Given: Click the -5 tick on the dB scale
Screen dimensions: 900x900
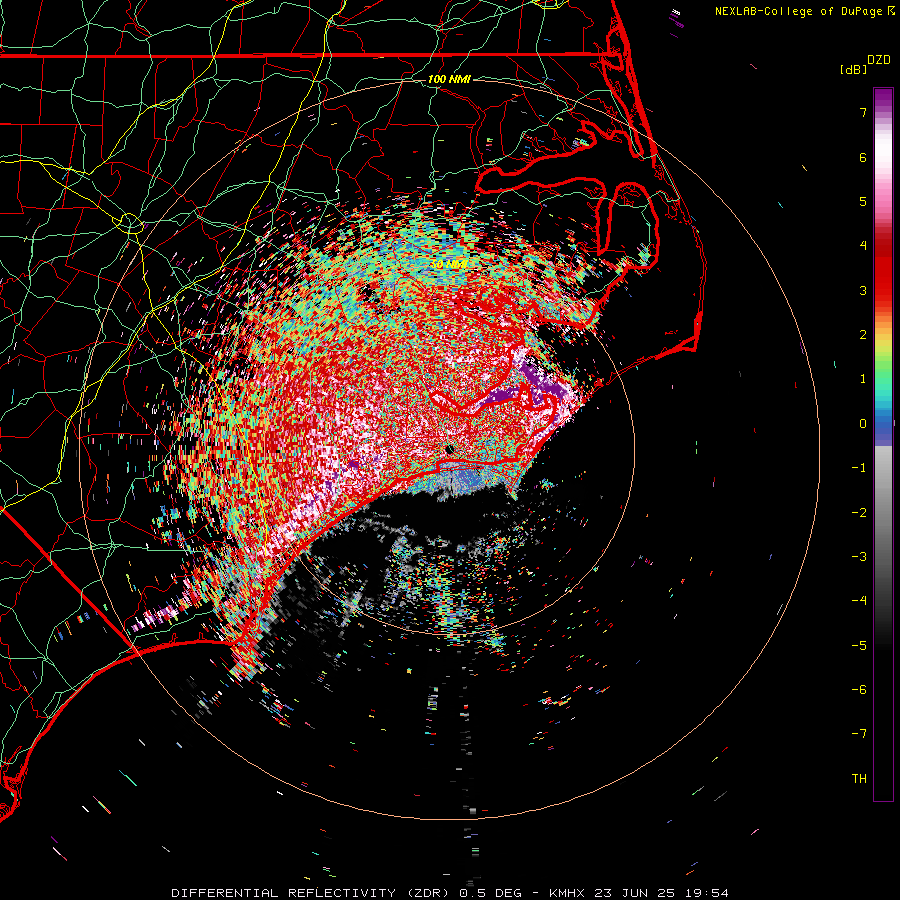Looking at the screenshot, I should 859,646.
